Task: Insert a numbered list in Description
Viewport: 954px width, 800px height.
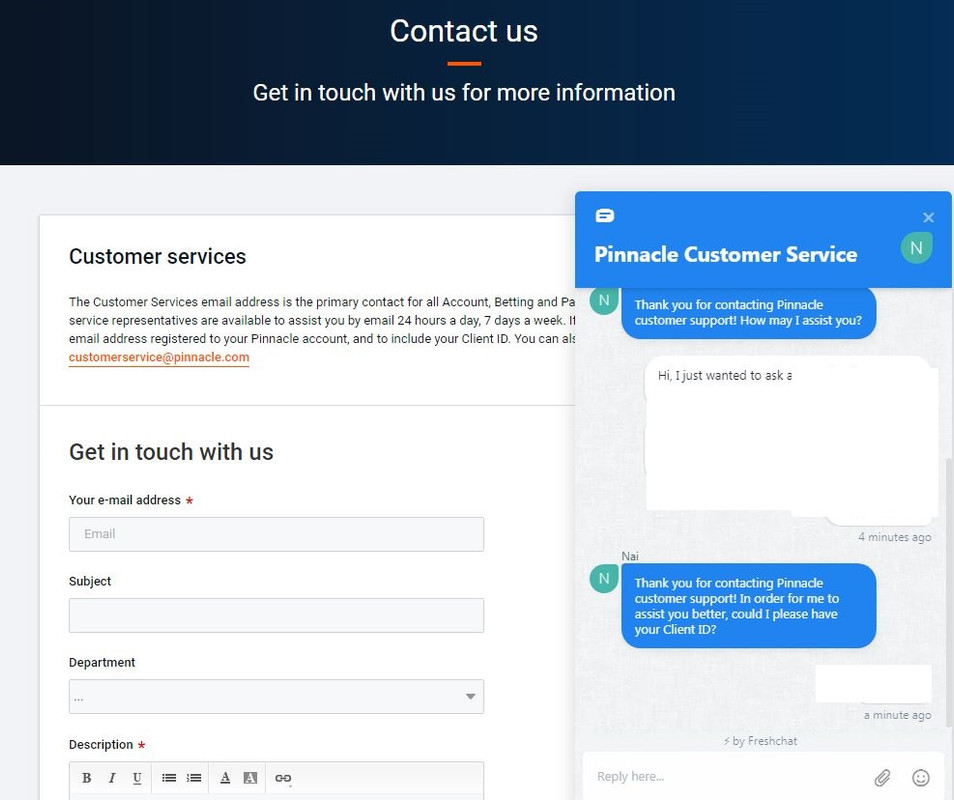Action: click(x=194, y=778)
